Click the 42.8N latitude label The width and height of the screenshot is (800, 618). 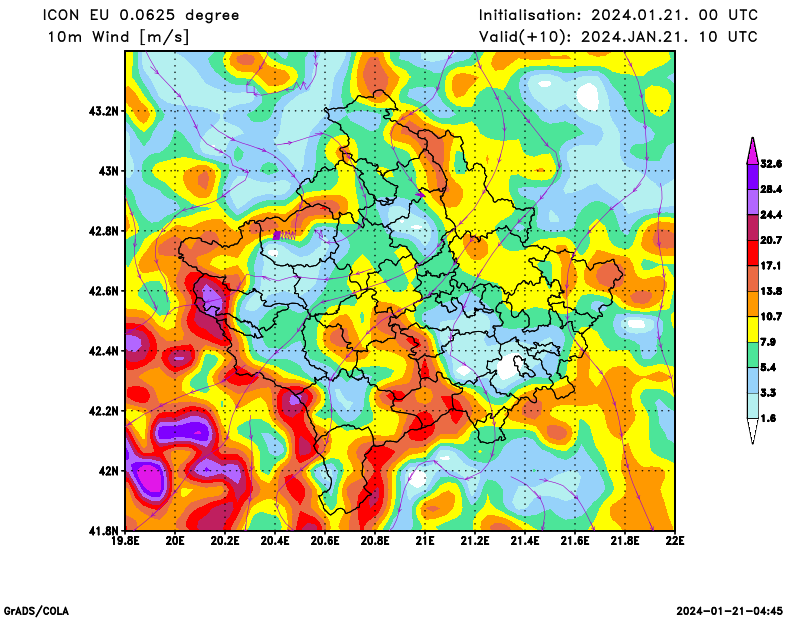click(x=105, y=231)
